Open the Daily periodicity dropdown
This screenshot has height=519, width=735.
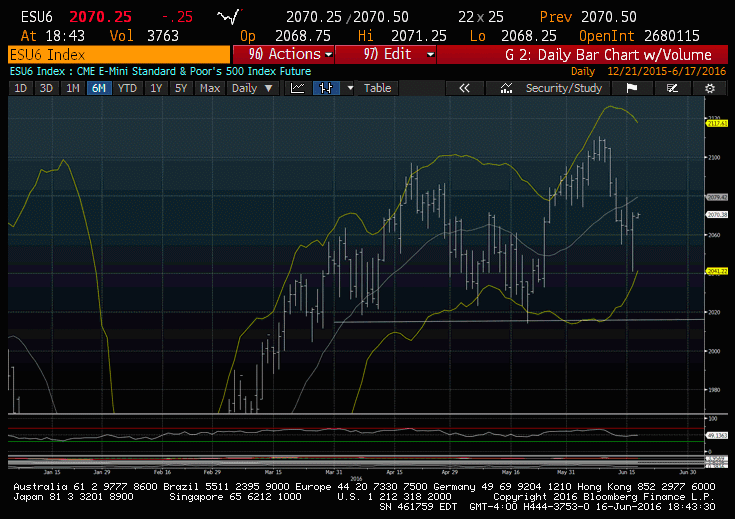pyautogui.click(x=252, y=88)
